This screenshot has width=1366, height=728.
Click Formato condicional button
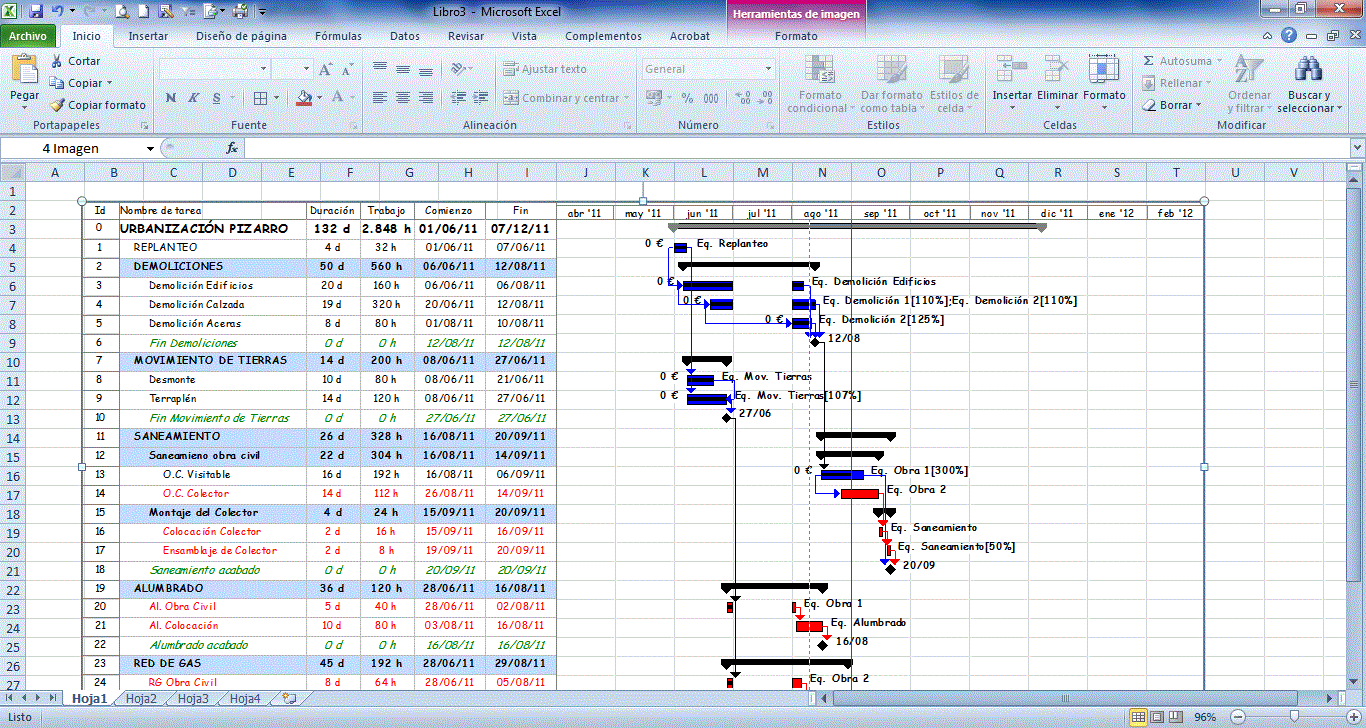tap(821, 83)
